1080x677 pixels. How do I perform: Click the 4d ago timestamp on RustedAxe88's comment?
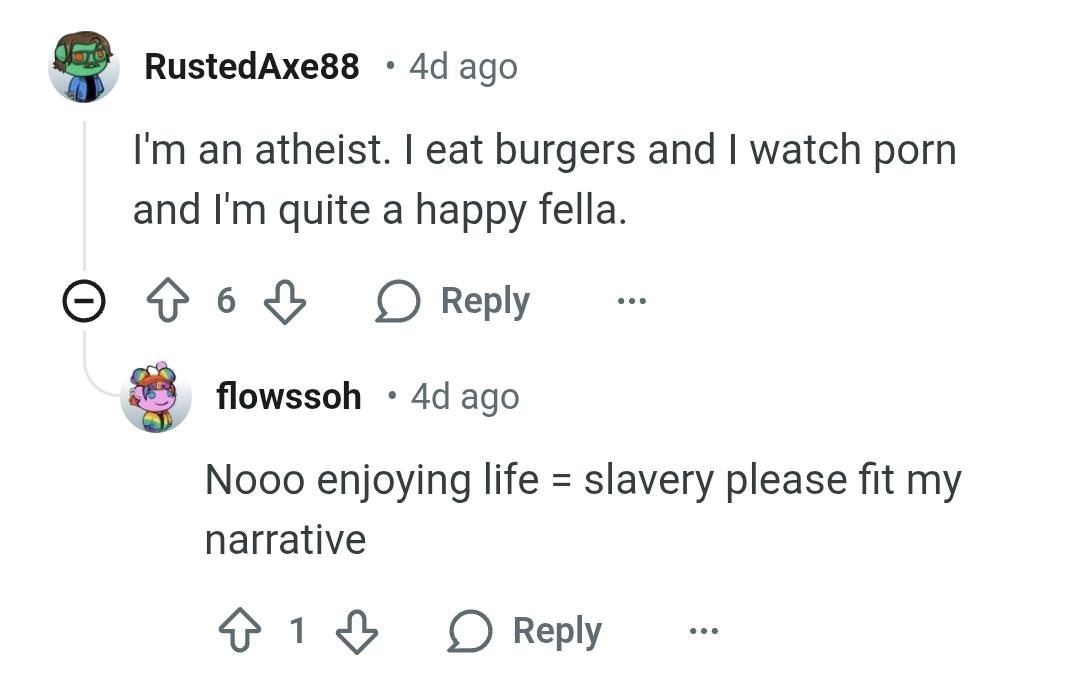point(463,67)
